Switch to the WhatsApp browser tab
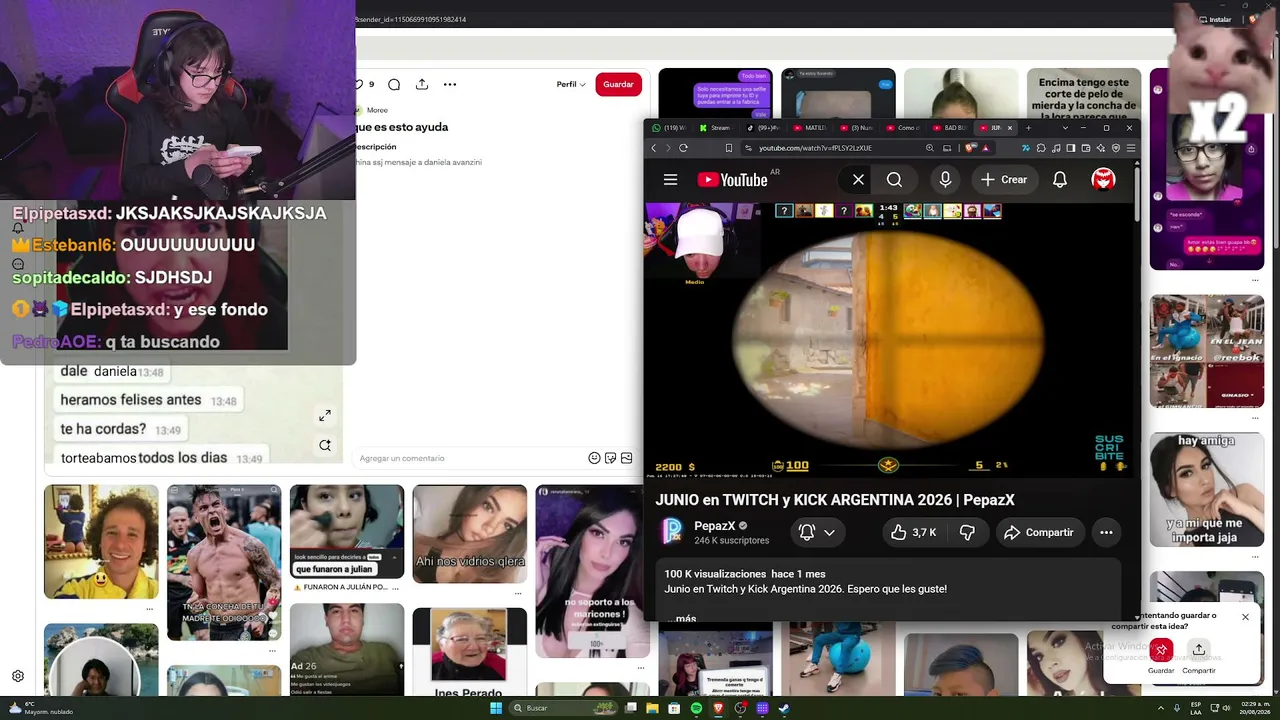The width and height of the screenshot is (1280, 720). click(x=671, y=128)
